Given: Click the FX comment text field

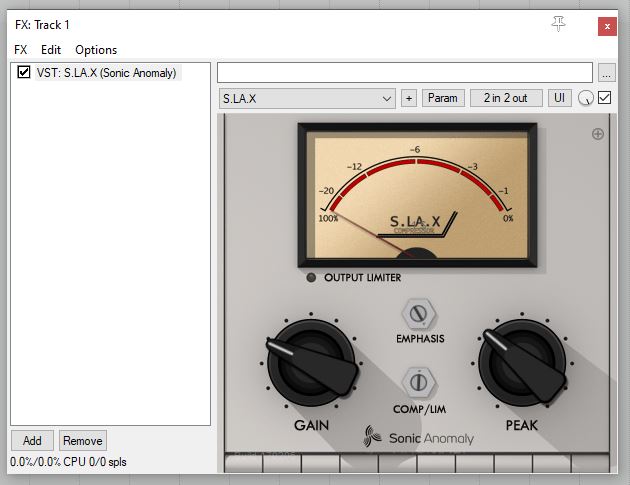Looking at the screenshot, I should click(x=405, y=73).
